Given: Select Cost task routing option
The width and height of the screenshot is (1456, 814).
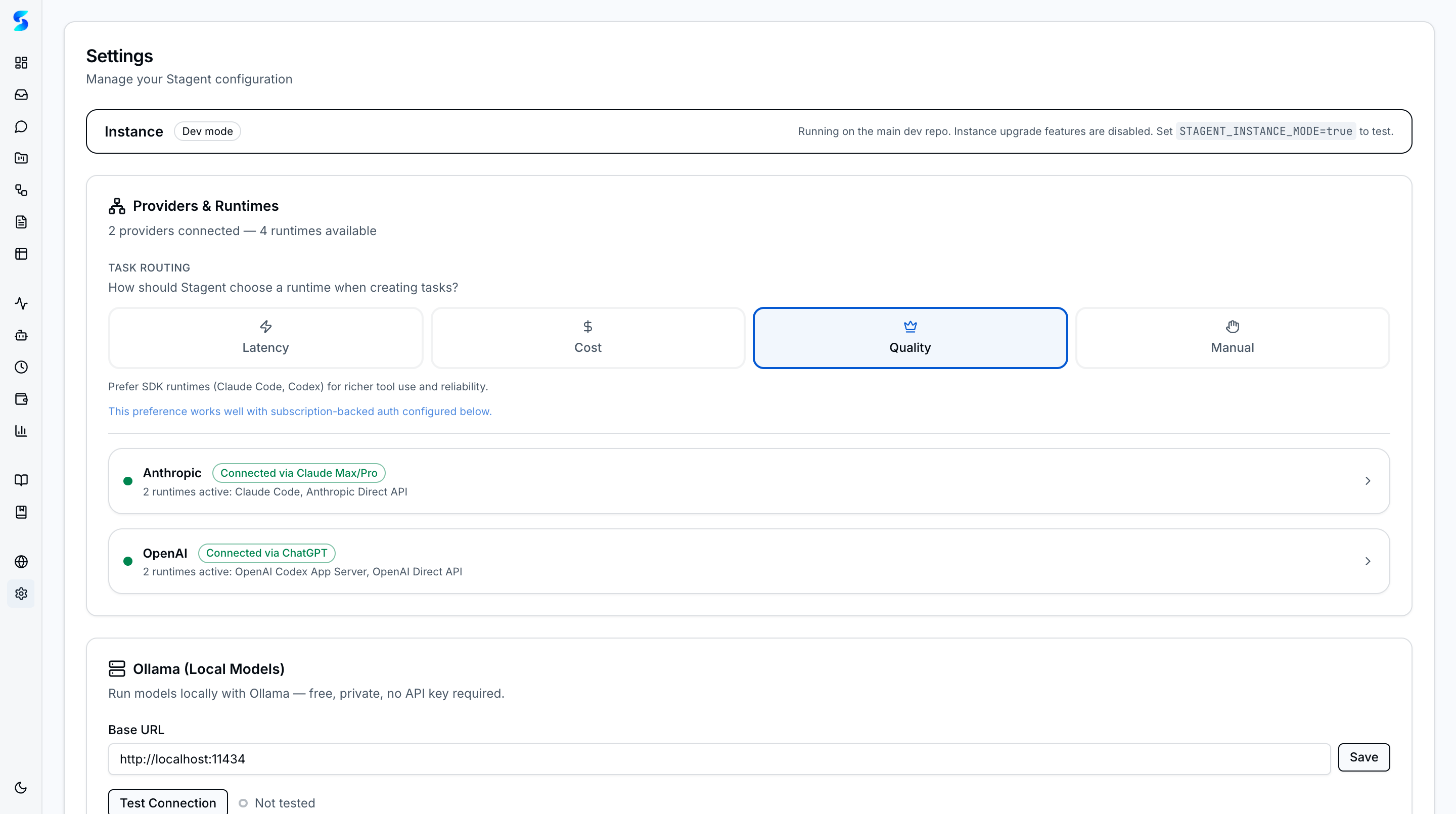Looking at the screenshot, I should (588, 338).
